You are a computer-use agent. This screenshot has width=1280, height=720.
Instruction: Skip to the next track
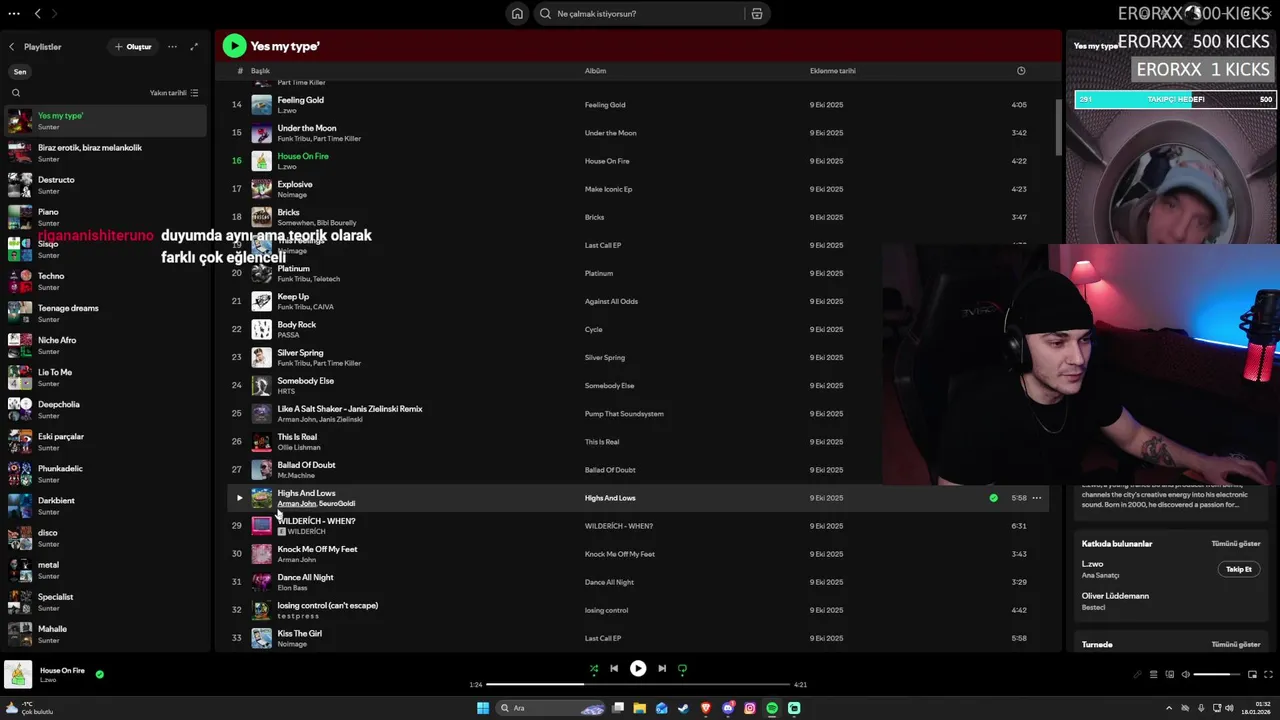[661, 668]
